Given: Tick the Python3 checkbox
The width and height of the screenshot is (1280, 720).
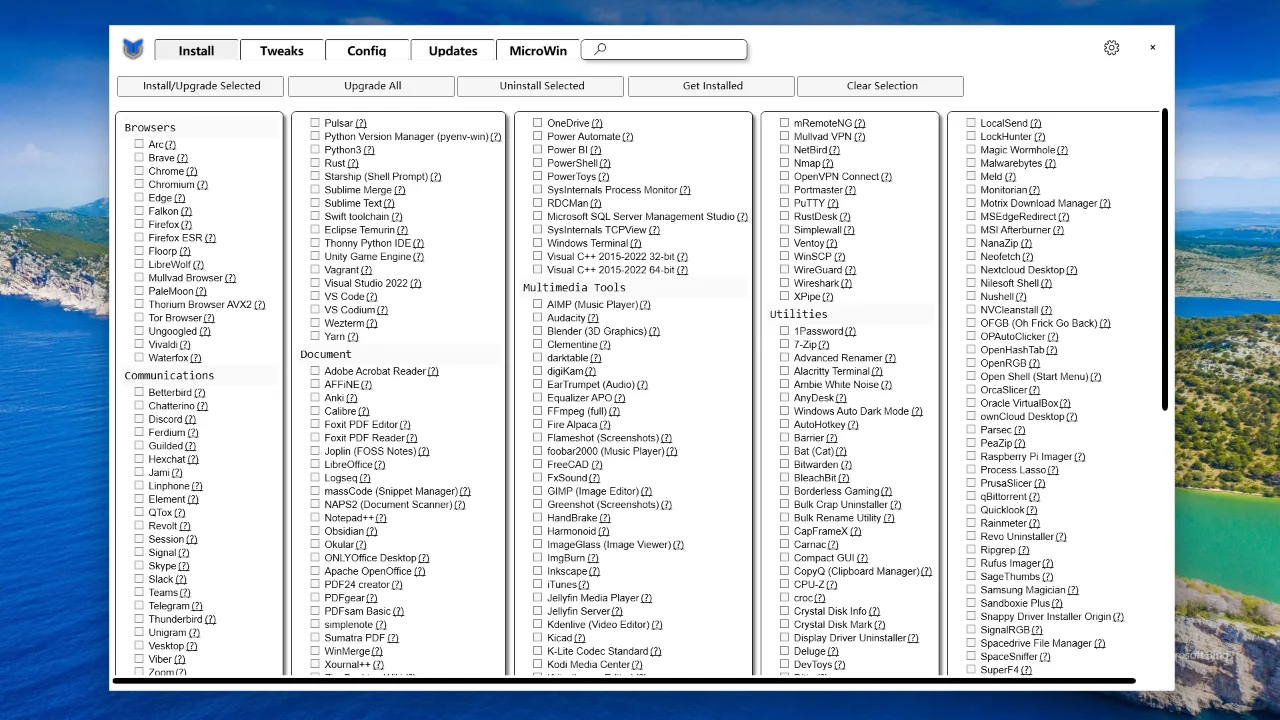Looking at the screenshot, I should 315,150.
